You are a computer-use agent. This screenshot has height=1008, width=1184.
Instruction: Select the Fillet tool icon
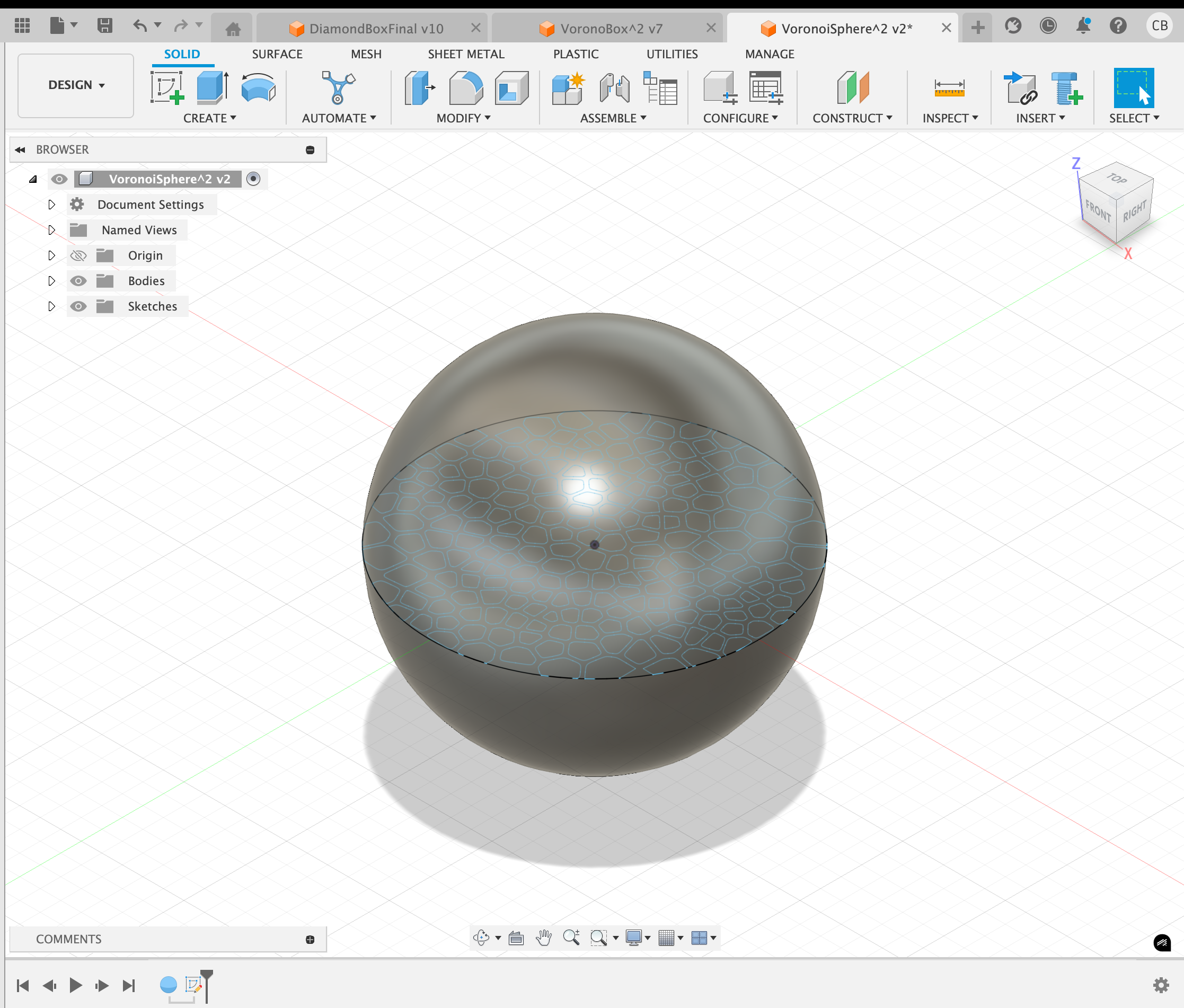pyautogui.click(x=465, y=87)
